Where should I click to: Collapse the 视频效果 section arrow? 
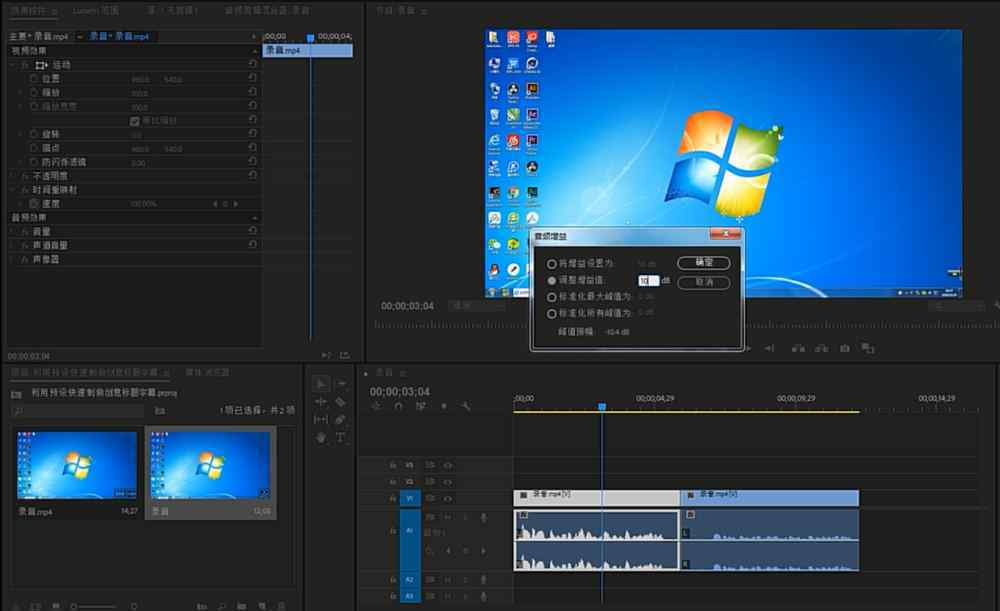pyautogui.click(x=255, y=51)
